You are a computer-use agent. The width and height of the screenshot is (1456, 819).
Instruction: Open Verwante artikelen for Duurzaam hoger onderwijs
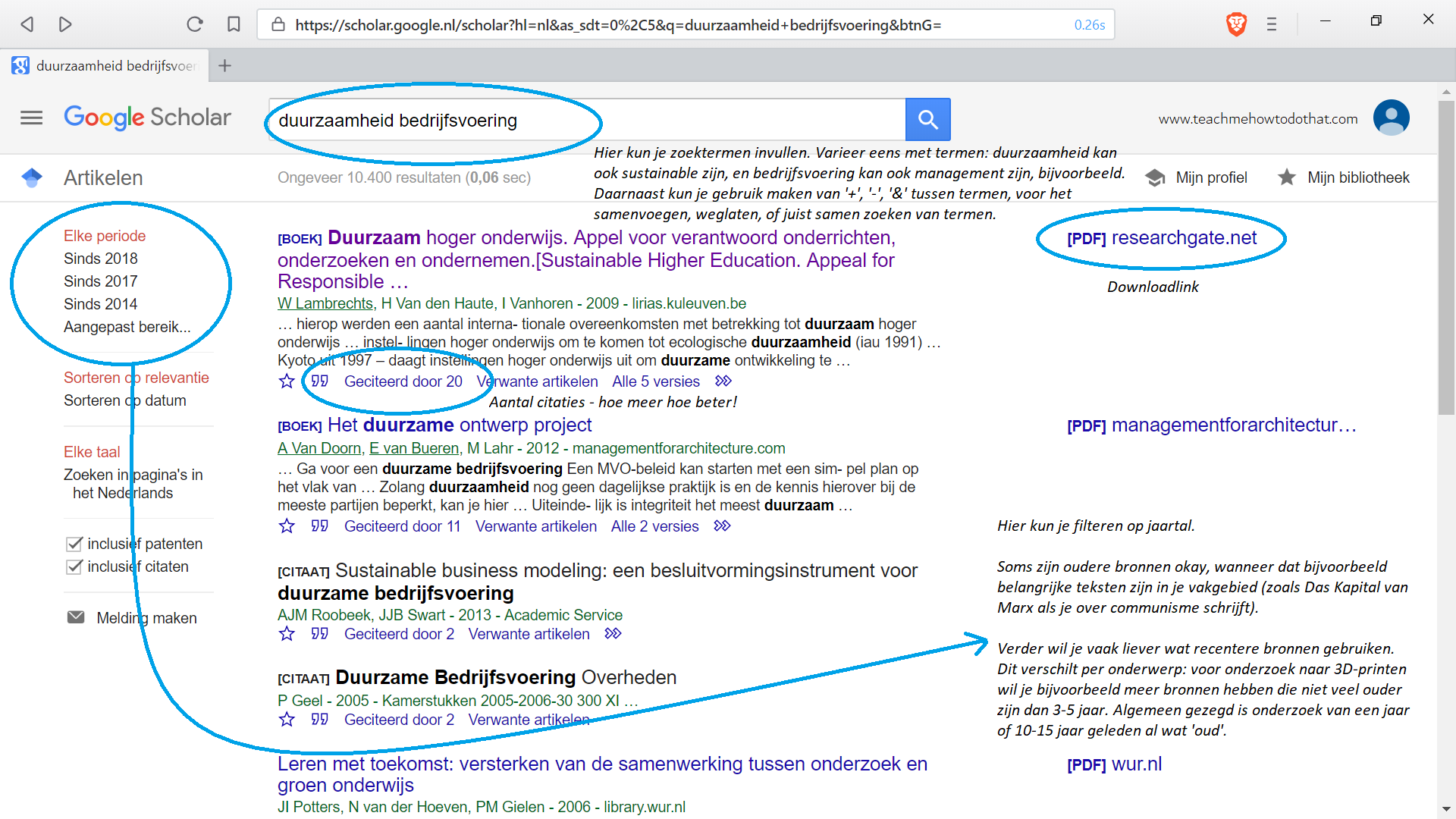537,381
